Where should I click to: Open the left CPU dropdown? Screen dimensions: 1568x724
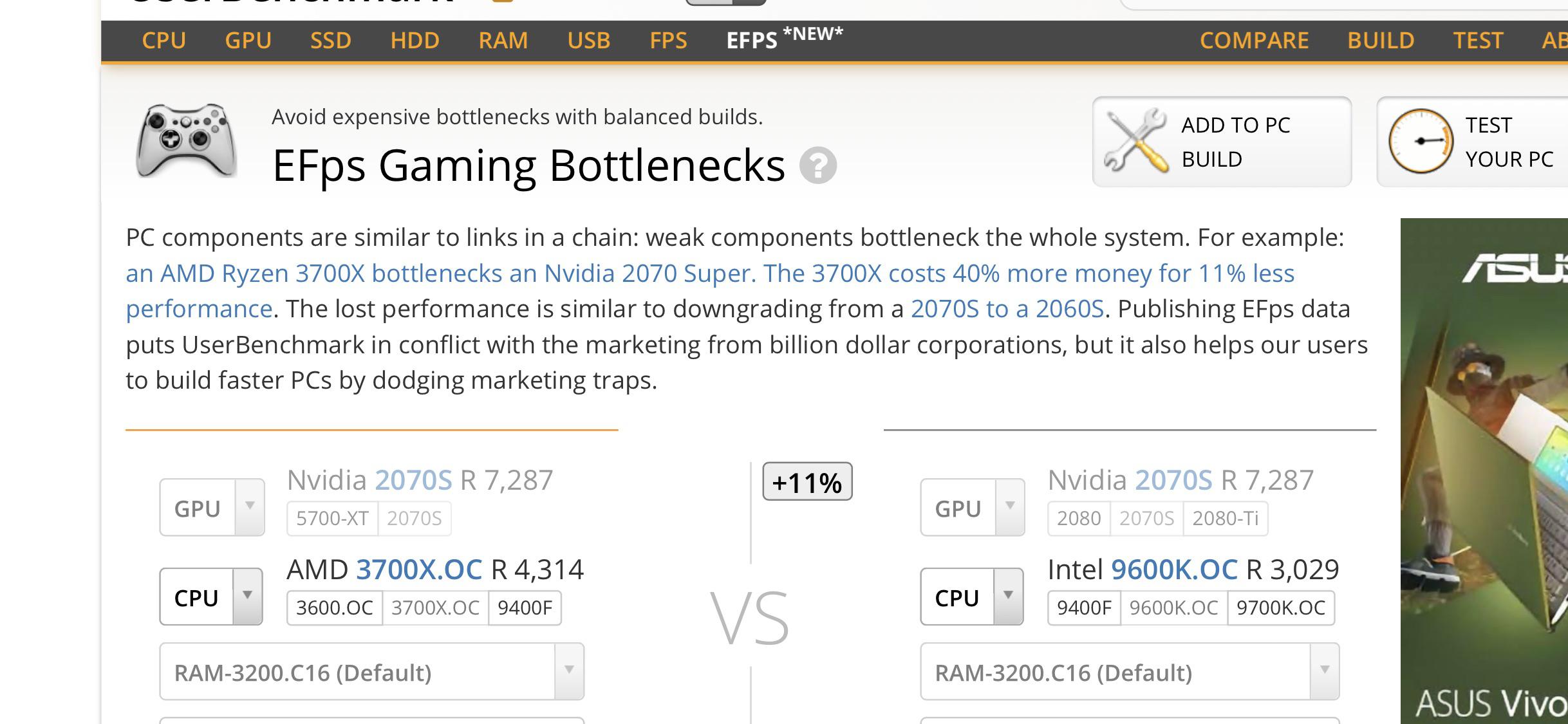pos(211,597)
